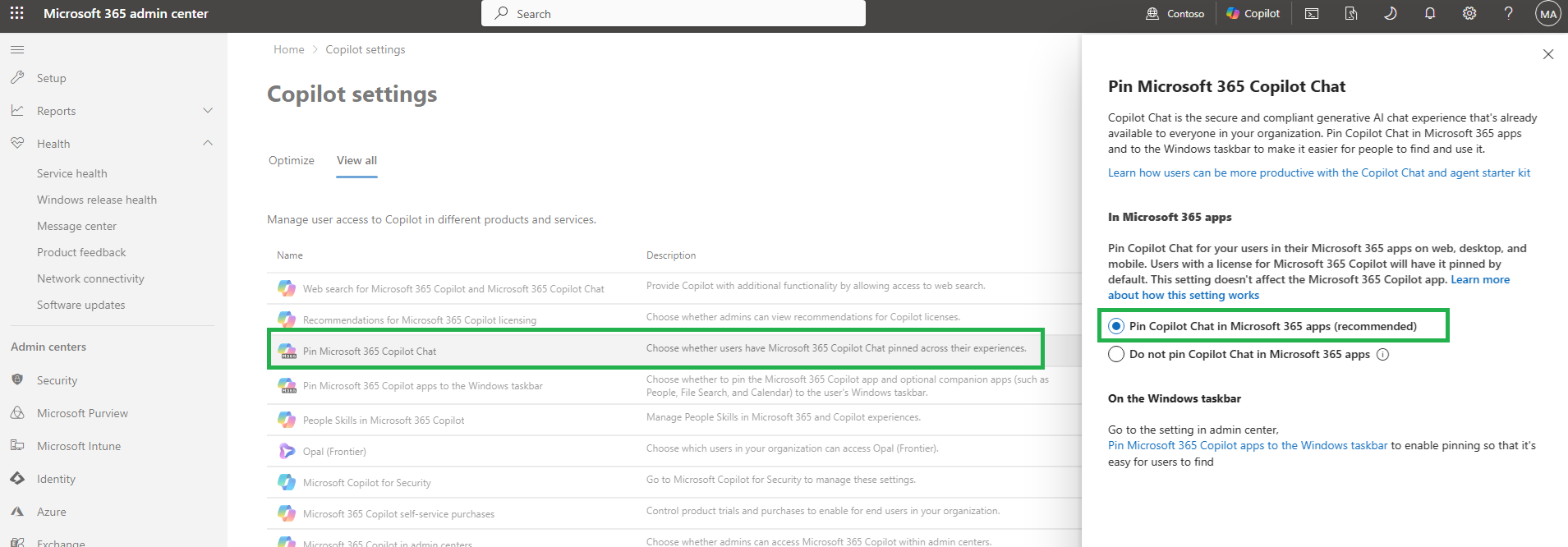Click the Copilot icon of Web search row
The height and width of the screenshot is (547, 1568).
pyautogui.click(x=287, y=287)
